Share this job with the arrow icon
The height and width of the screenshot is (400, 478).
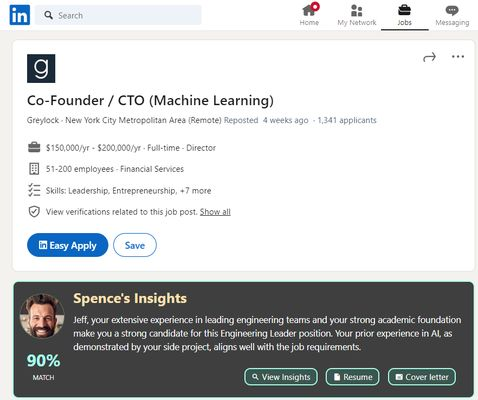pyautogui.click(x=429, y=57)
